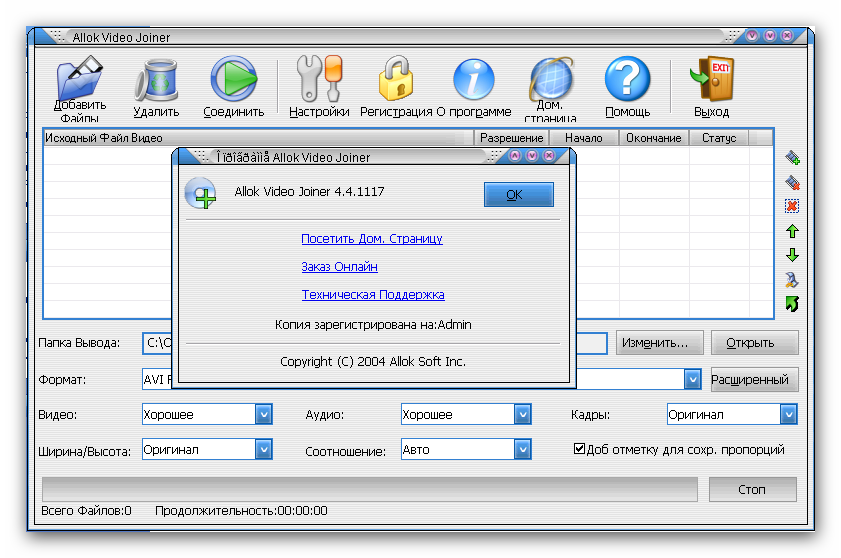Image resolution: width=841 pixels, height=558 pixels.
Task: Click the text Копия зарегистрирована на:Admin
Action: pos(373,325)
